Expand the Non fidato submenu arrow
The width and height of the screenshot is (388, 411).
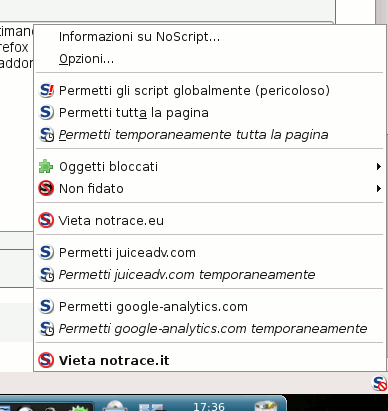[378, 189]
